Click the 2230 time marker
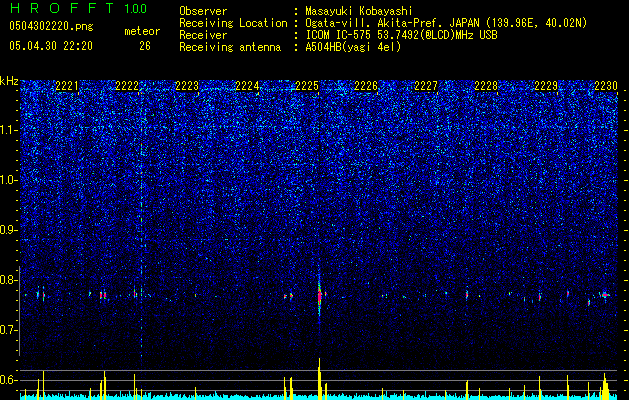629x400 pixels. tap(606, 86)
